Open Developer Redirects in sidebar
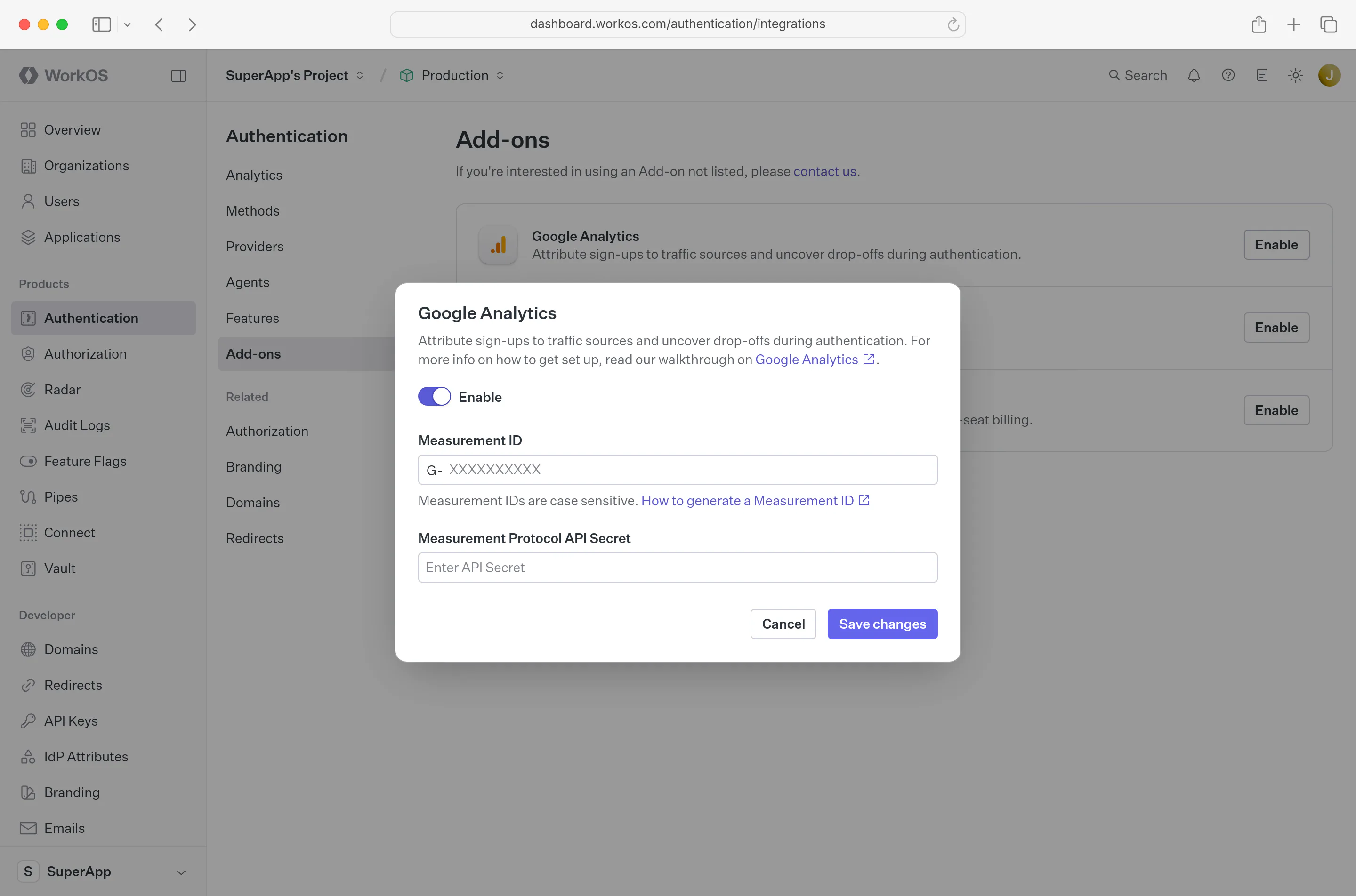 [104, 685]
